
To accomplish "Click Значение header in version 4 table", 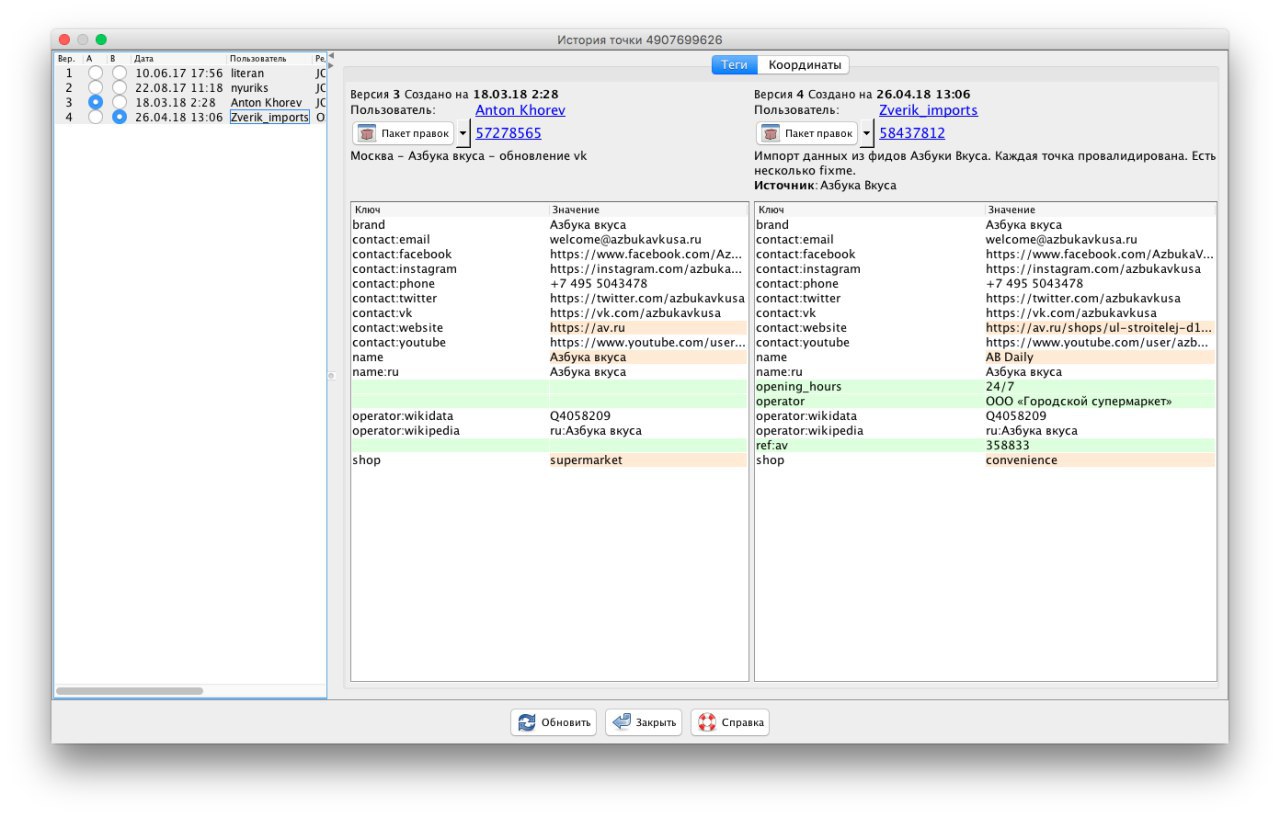I will tap(1100, 210).
